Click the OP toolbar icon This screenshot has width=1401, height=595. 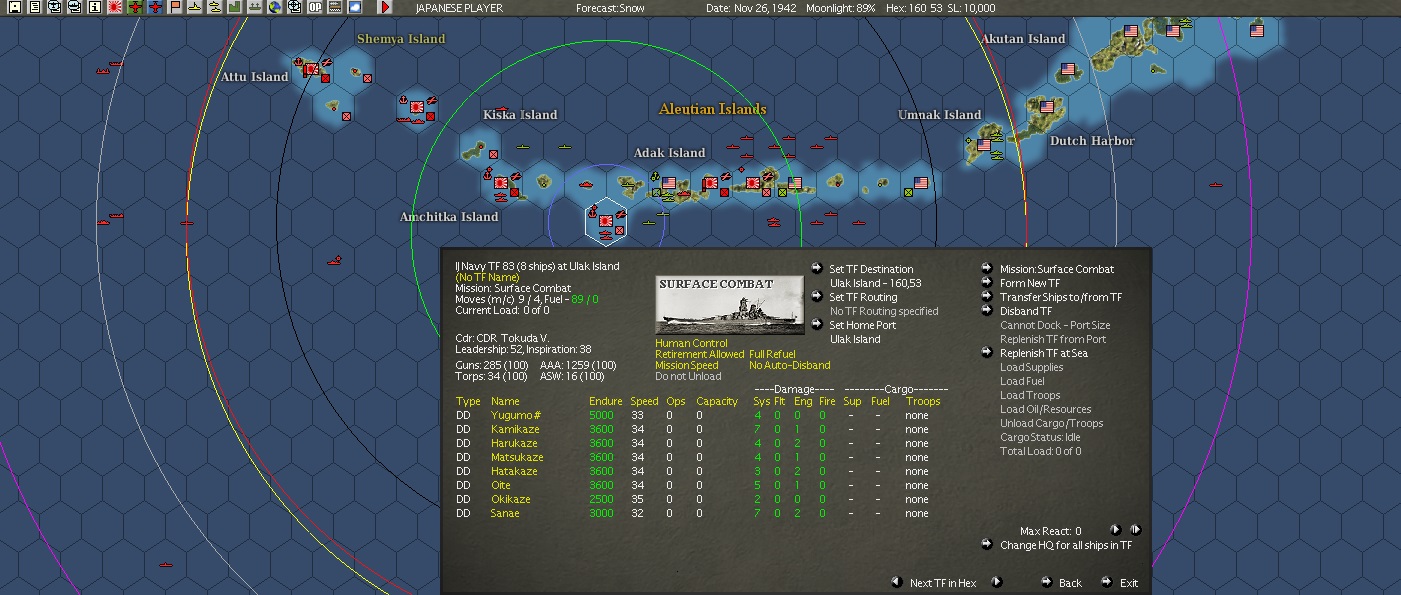pyautogui.click(x=314, y=7)
